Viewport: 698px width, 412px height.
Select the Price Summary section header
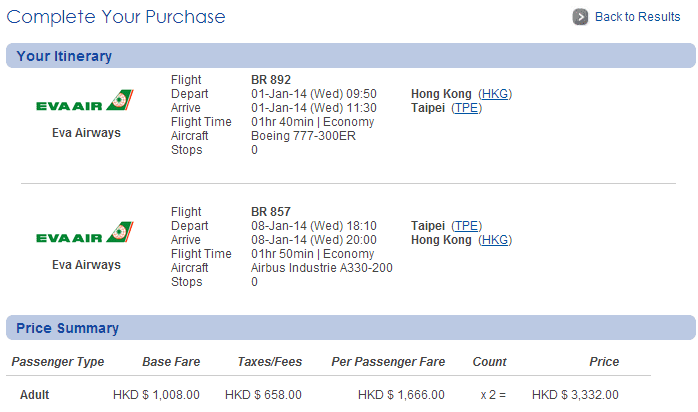[67, 328]
